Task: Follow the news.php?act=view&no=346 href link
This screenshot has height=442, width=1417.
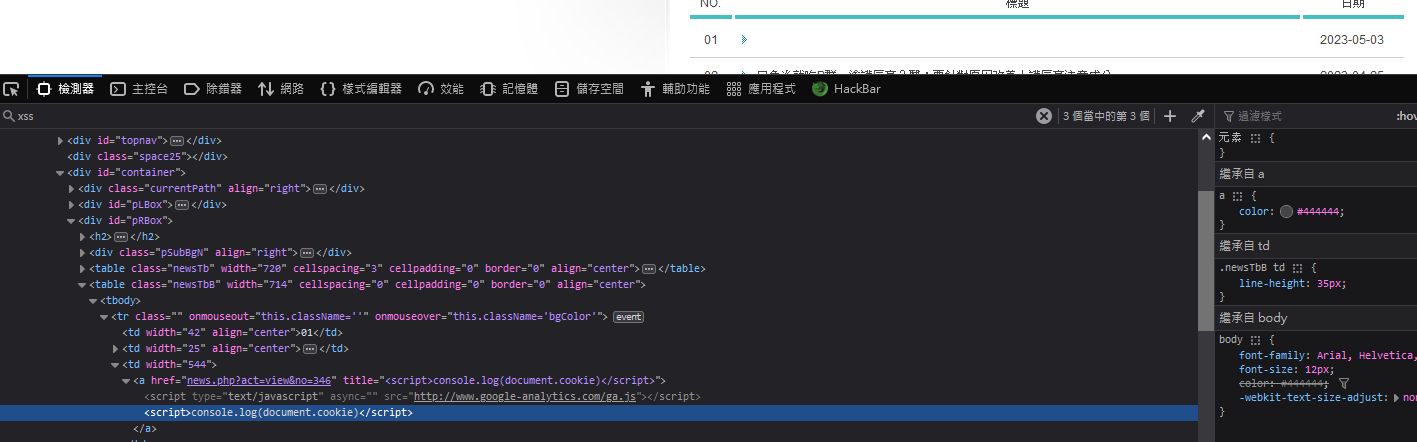Action: coord(259,381)
